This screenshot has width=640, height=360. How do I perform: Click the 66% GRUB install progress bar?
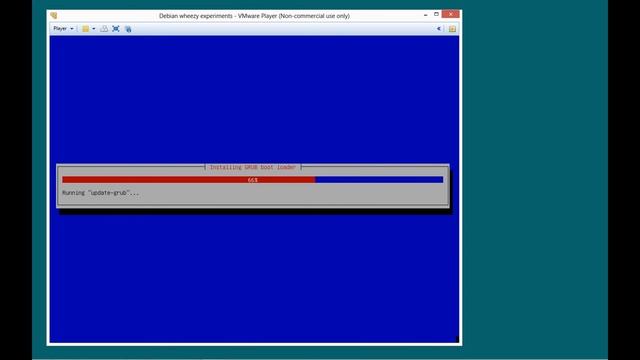(252, 180)
